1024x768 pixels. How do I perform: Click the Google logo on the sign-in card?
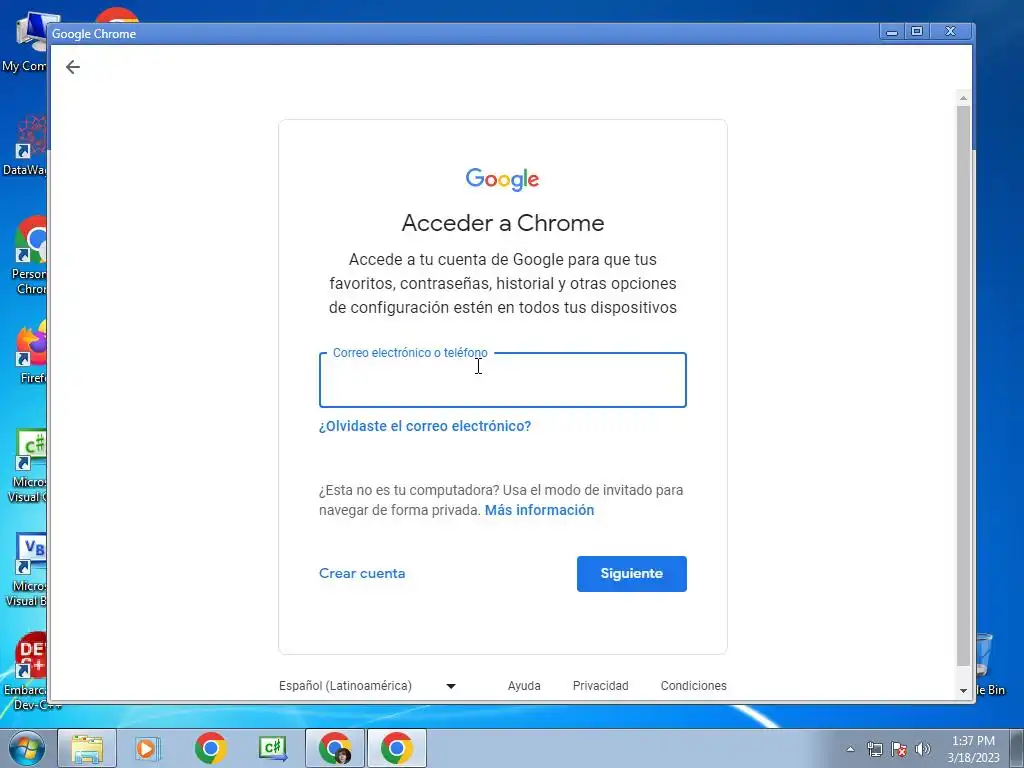(x=502, y=179)
